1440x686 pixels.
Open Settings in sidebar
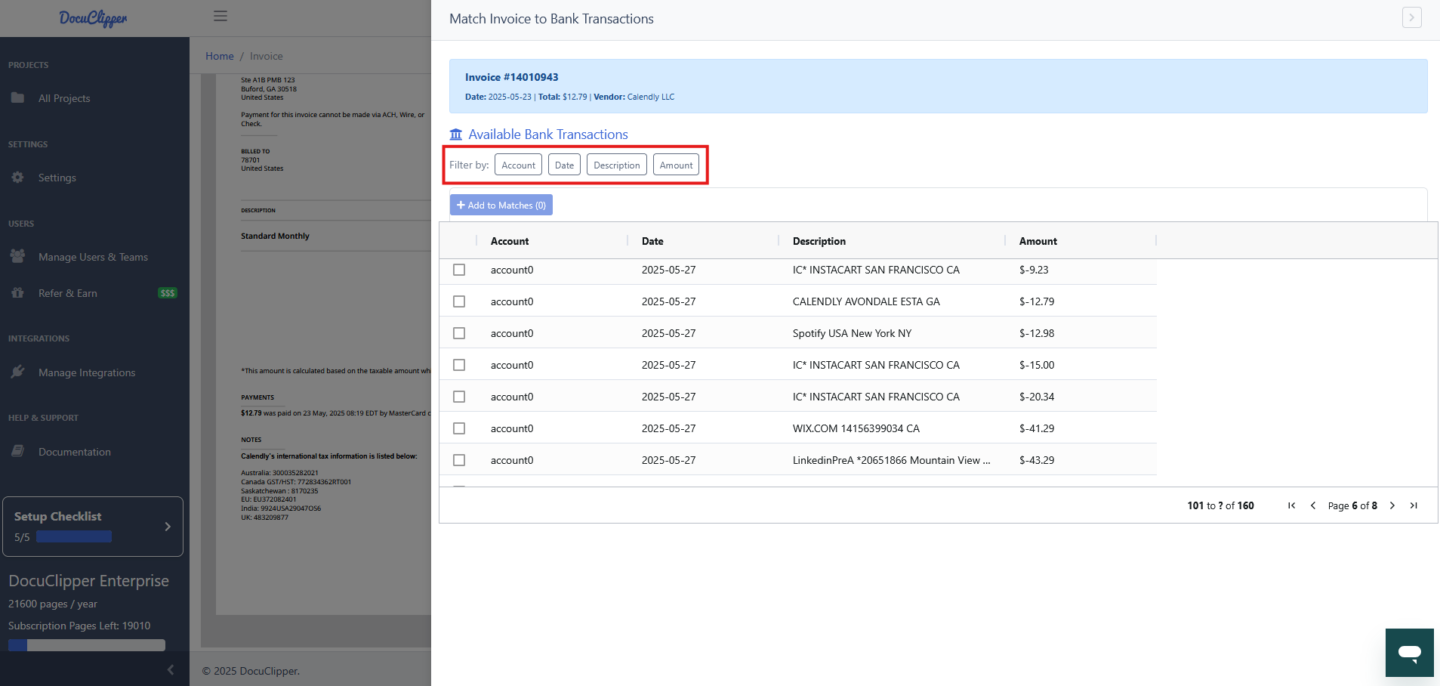coord(57,177)
